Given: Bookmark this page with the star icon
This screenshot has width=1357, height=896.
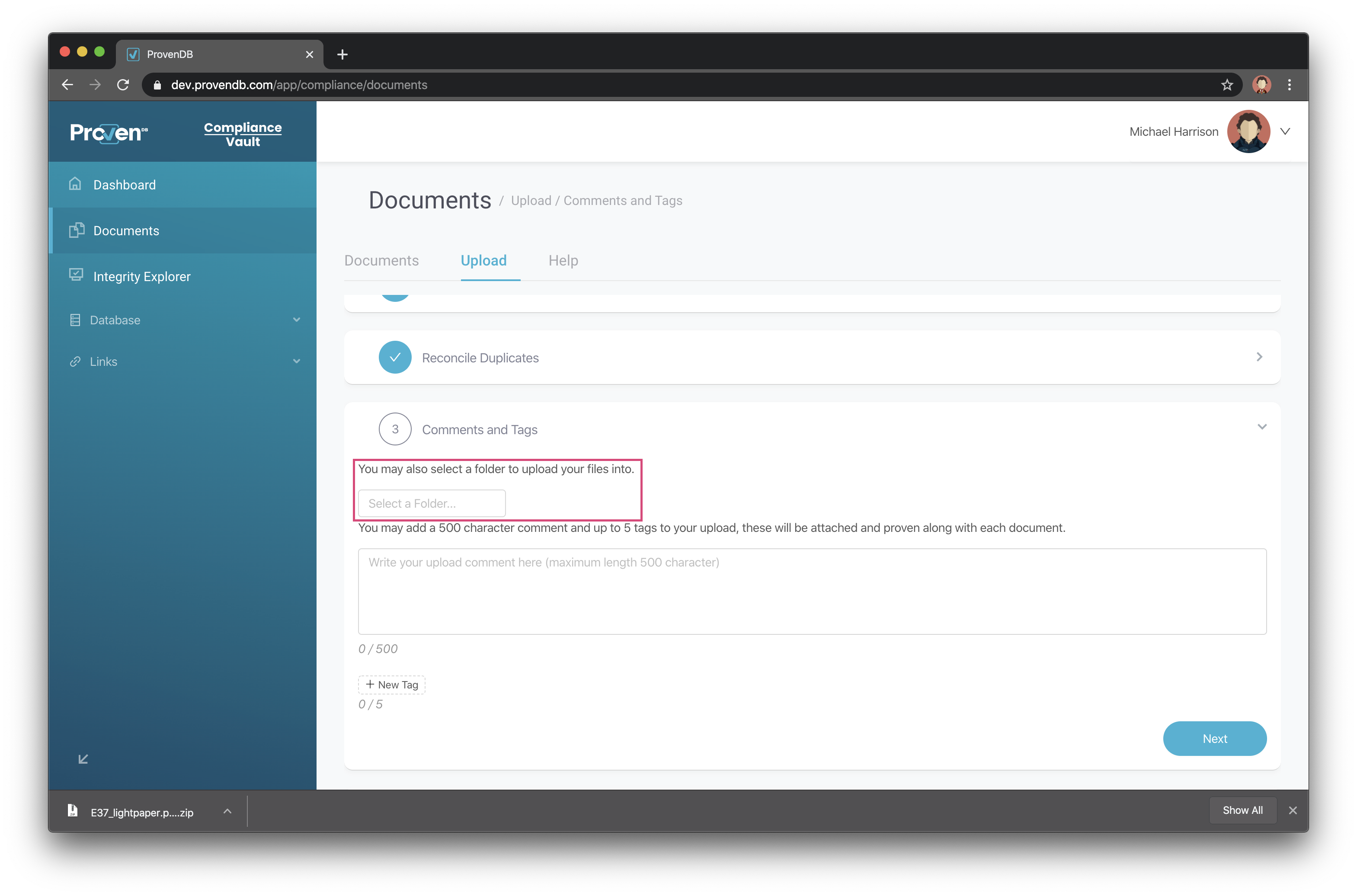Looking at the screenshot, I should (x=1227, y=85).
